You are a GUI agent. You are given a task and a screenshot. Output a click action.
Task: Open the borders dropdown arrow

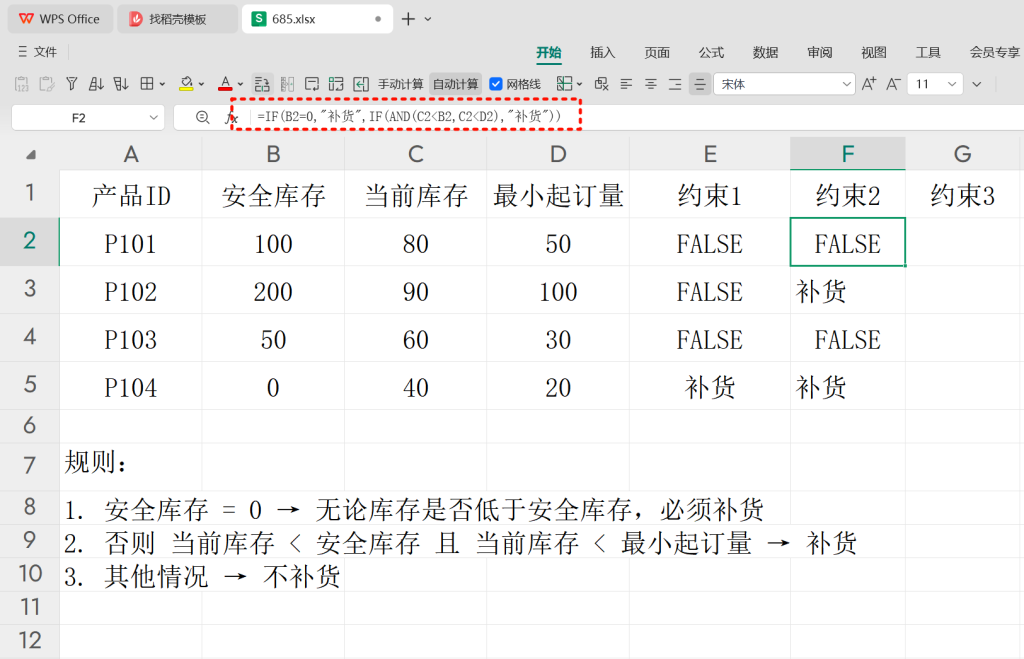[x=162, y=84]
